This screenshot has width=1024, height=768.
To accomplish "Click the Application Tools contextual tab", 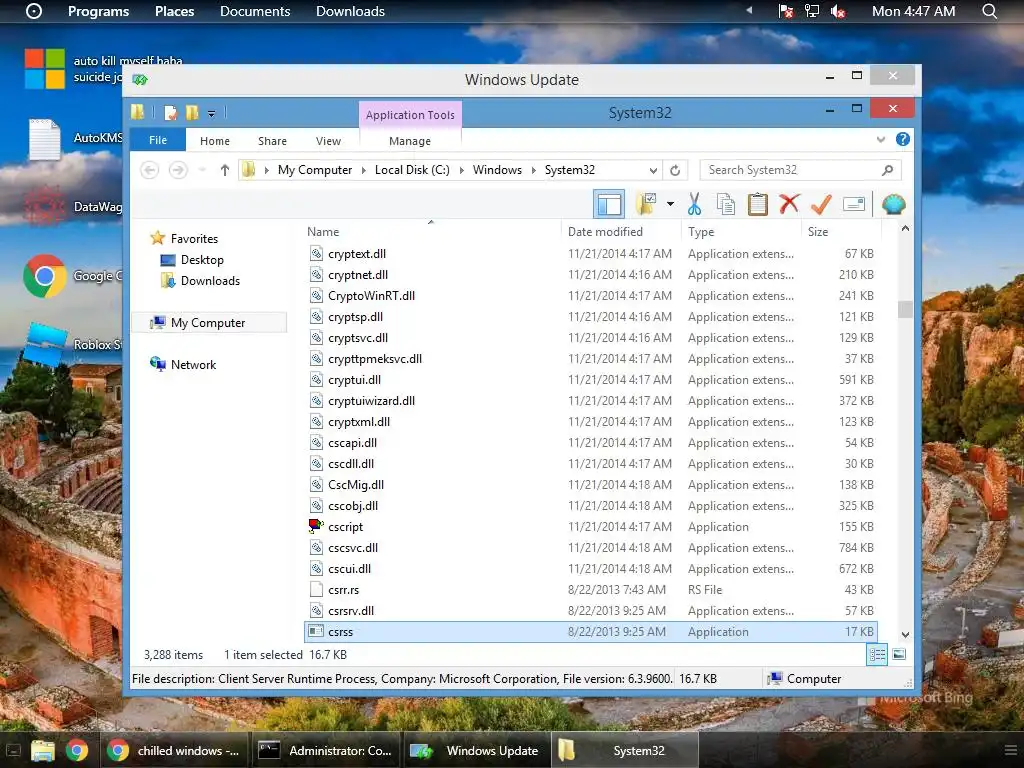I will tap(410, 115).
